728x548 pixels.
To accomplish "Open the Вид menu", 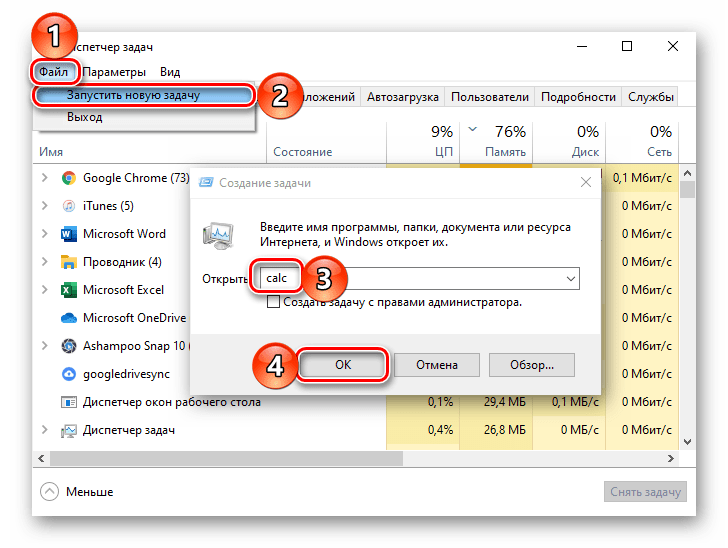I will tap(170, 72).
